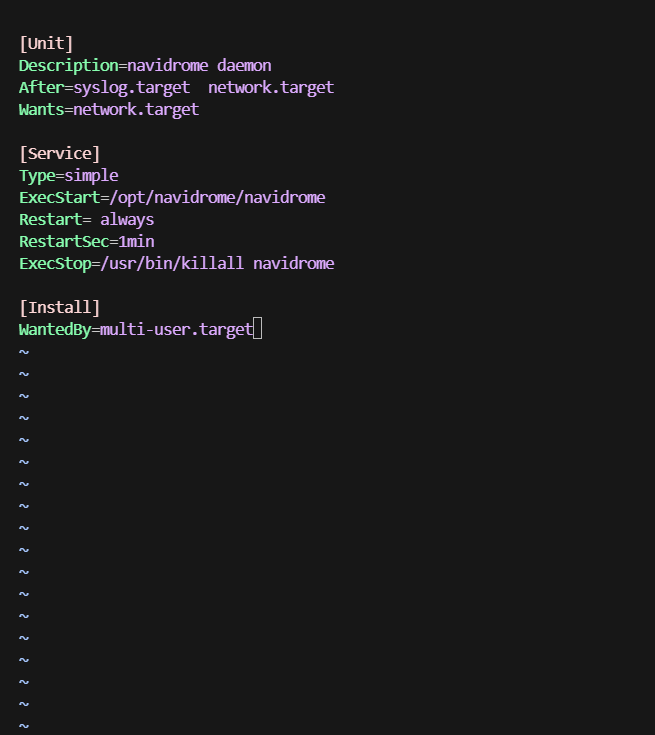The height and width of the screenshot is (735, 655).
Task: Click the ExecStop key name
Action: pyautogui.click(x=55, y=263)
